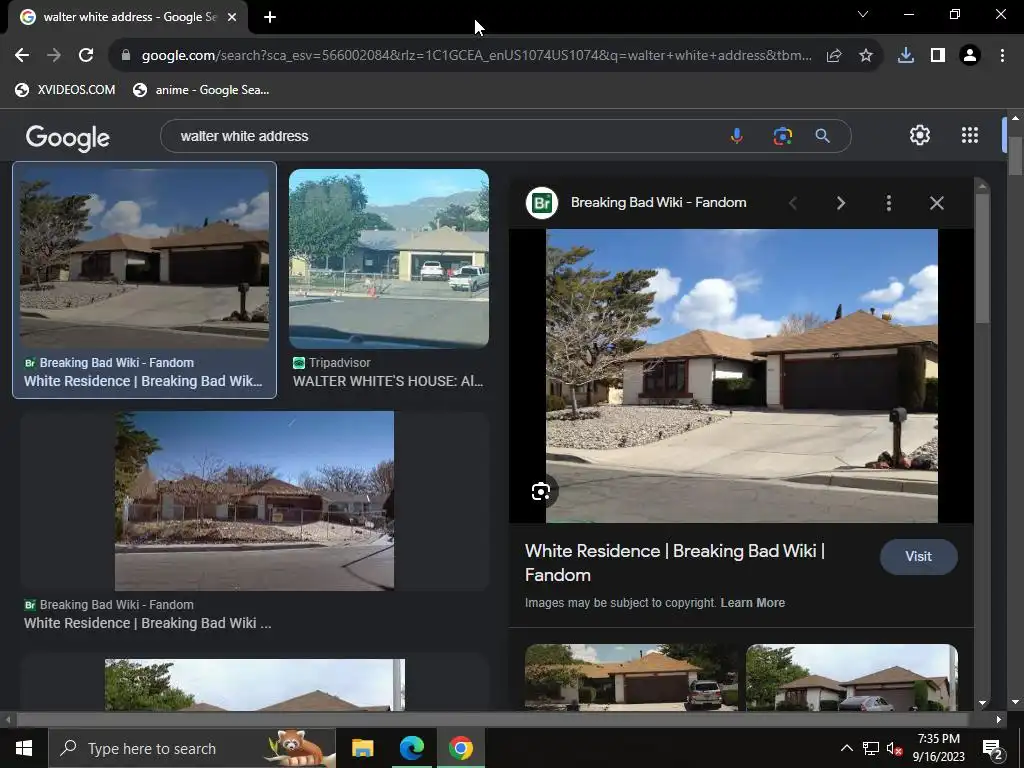The image size is (1024, 768).
Task: Open Microsoft Edge from taskbar
Action: pyautogui.click(x=411, y=748)
